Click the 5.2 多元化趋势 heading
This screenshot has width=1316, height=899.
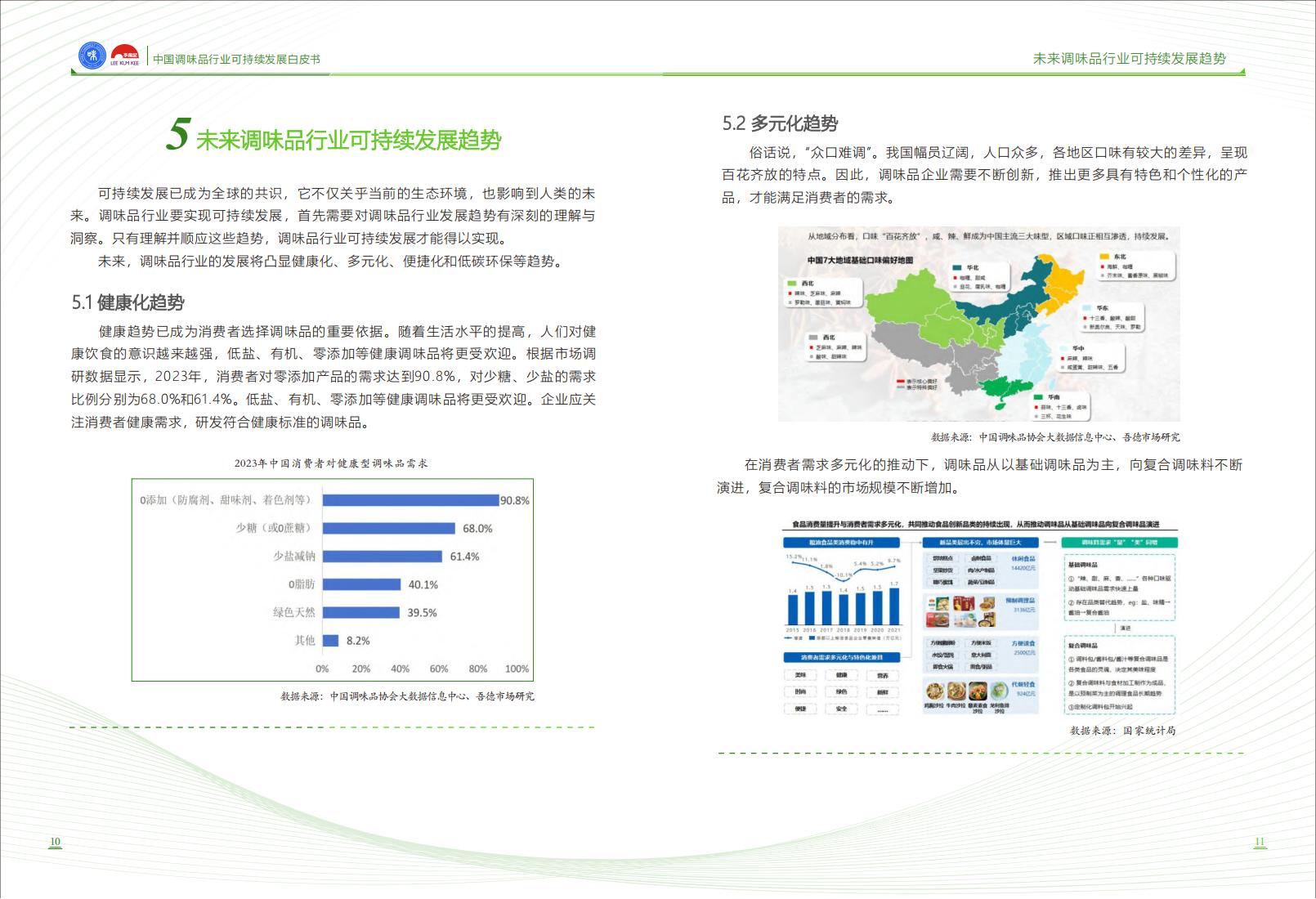click(780, 123)
